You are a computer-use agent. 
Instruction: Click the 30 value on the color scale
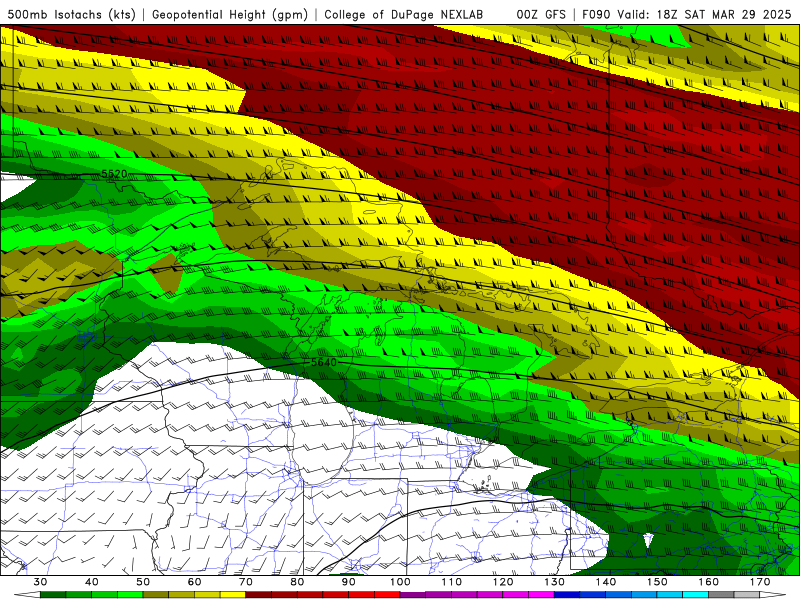[x=40, y=582]
